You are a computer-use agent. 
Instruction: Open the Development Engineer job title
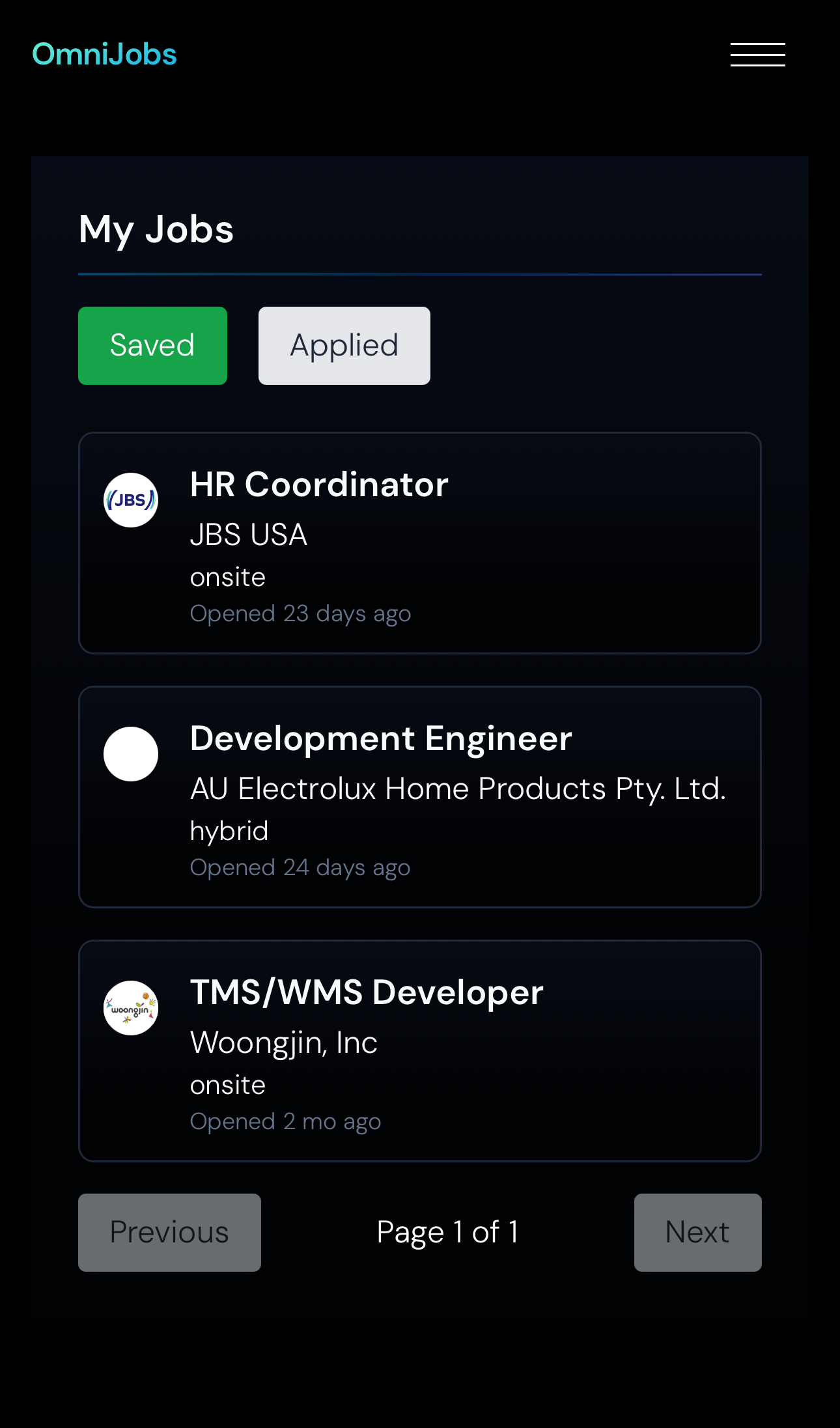381,738
